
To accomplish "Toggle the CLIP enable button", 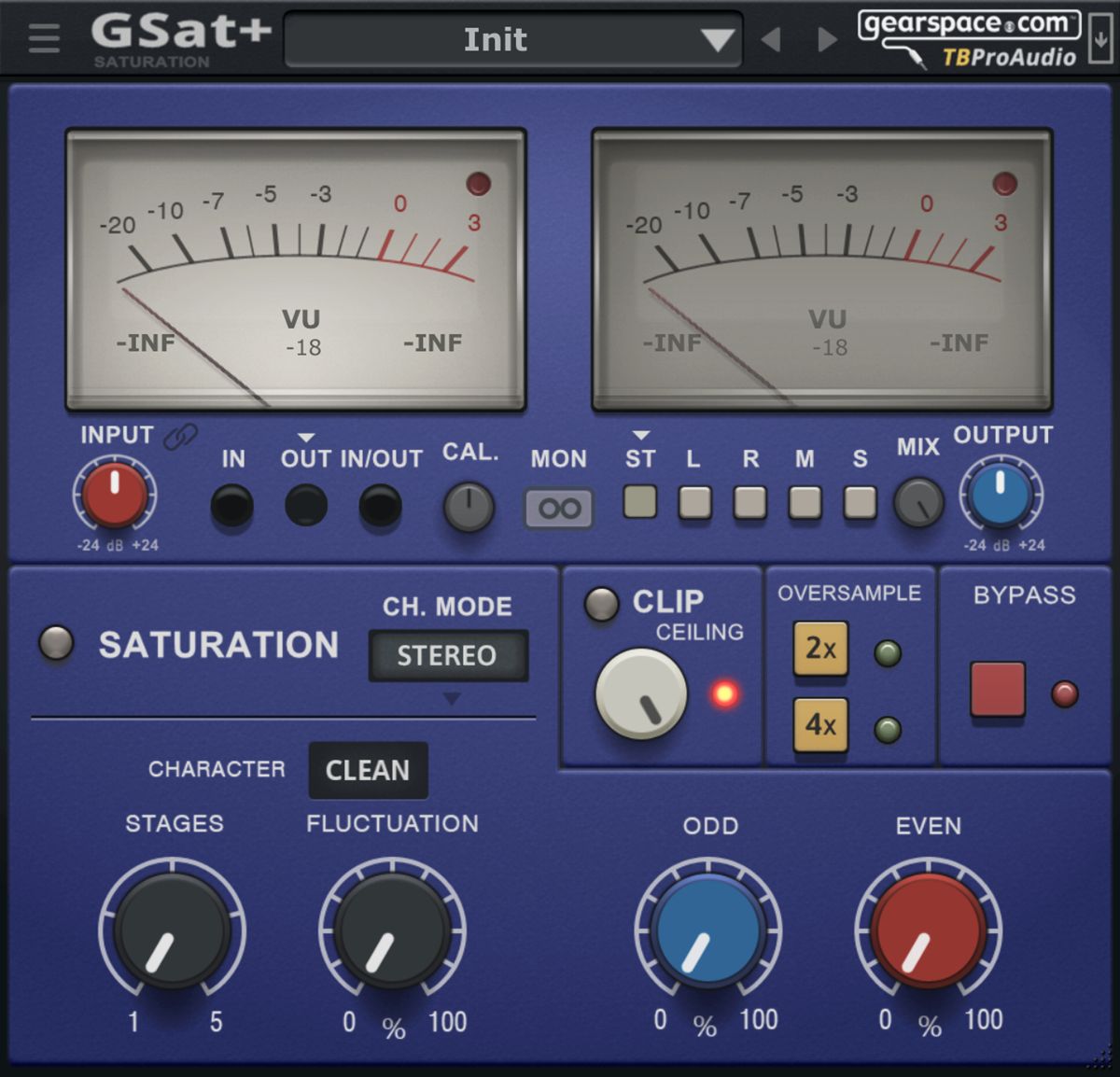I will [x=601, y=604].
